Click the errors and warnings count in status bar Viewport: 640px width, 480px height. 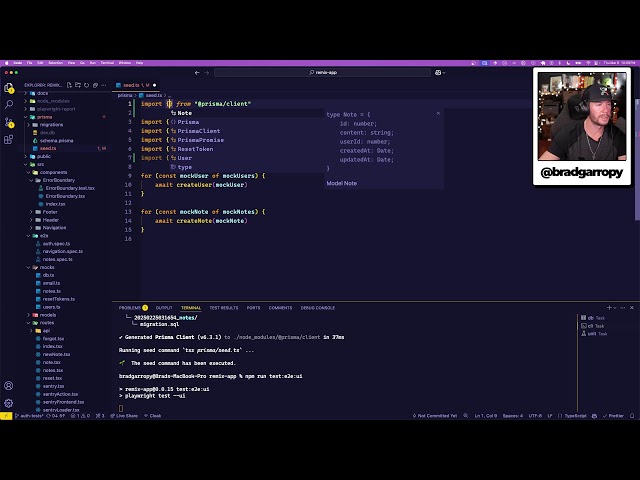(x=80, y=416)
